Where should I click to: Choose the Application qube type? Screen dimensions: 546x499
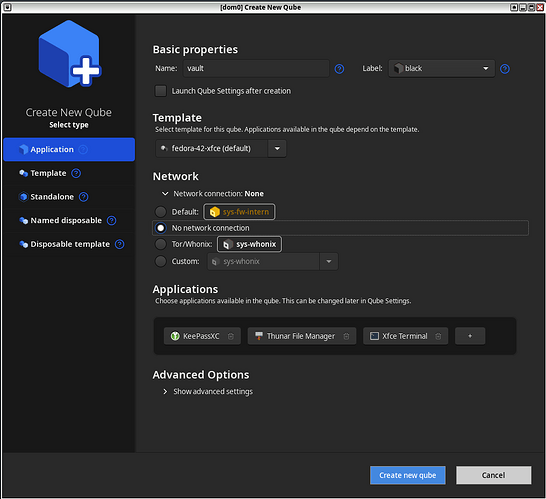coord(69,149)
